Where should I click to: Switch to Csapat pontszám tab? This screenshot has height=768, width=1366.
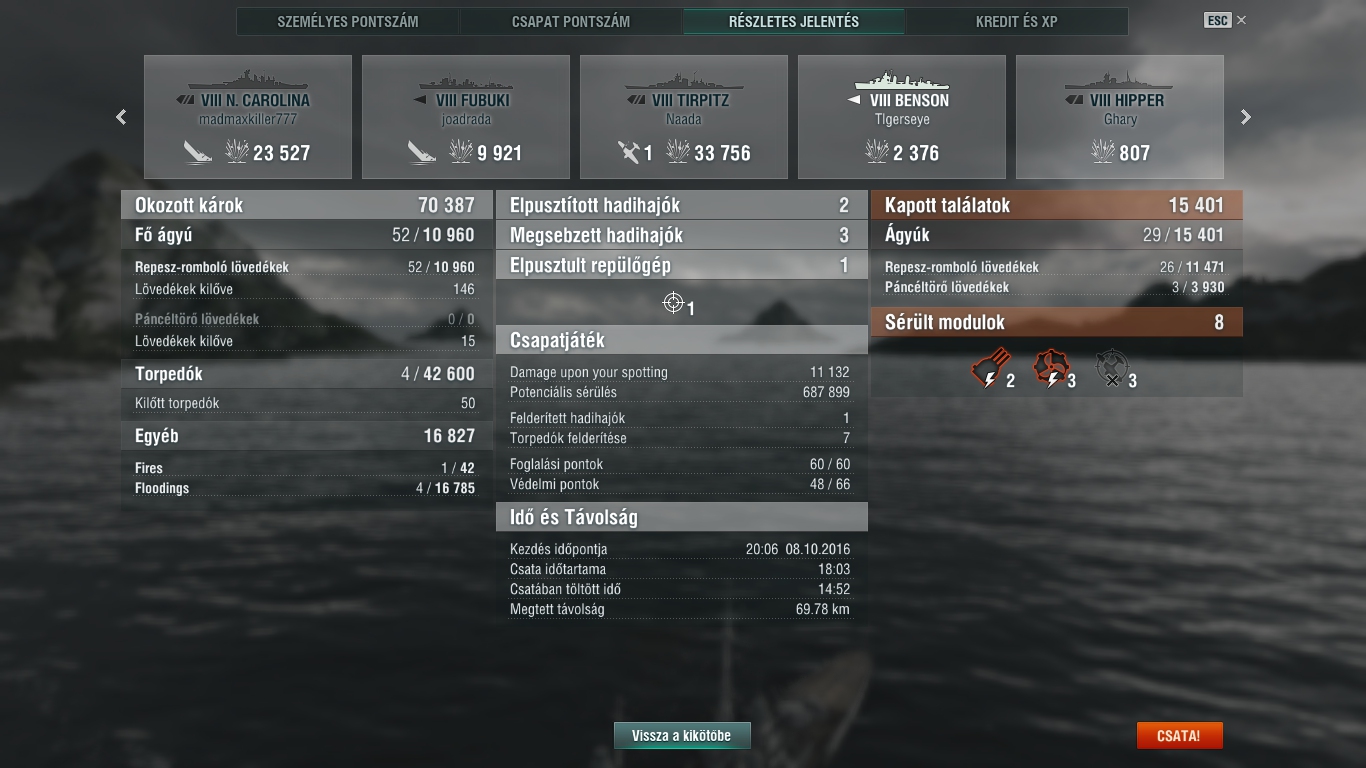coord(571,21)
